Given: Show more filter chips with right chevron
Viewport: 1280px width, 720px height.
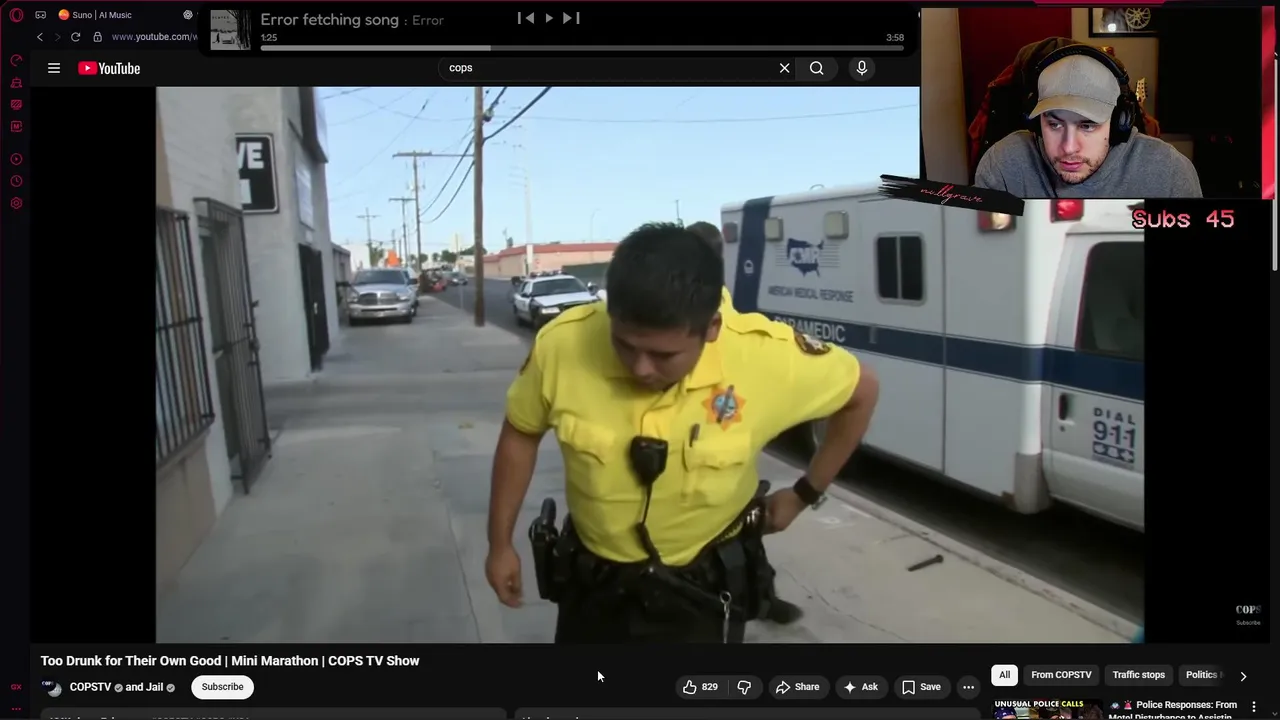Looking at the screenshot, I should click(1243, 676).
